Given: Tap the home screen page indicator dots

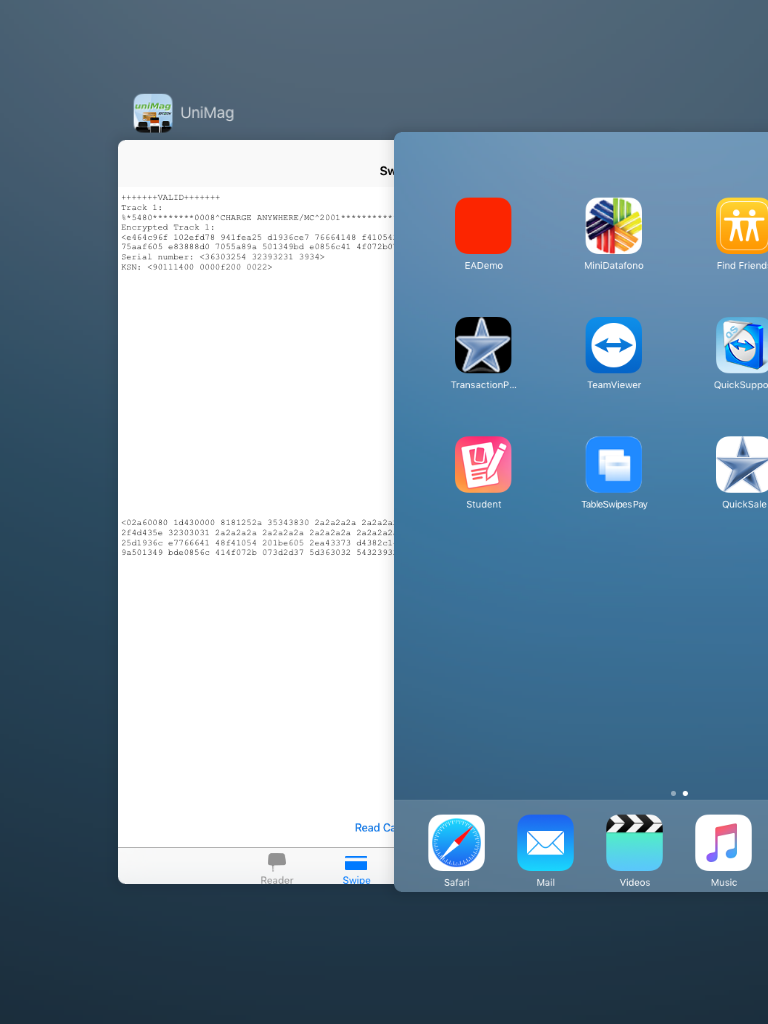Looking at the screenshot, I should click(x=679, y=793).
